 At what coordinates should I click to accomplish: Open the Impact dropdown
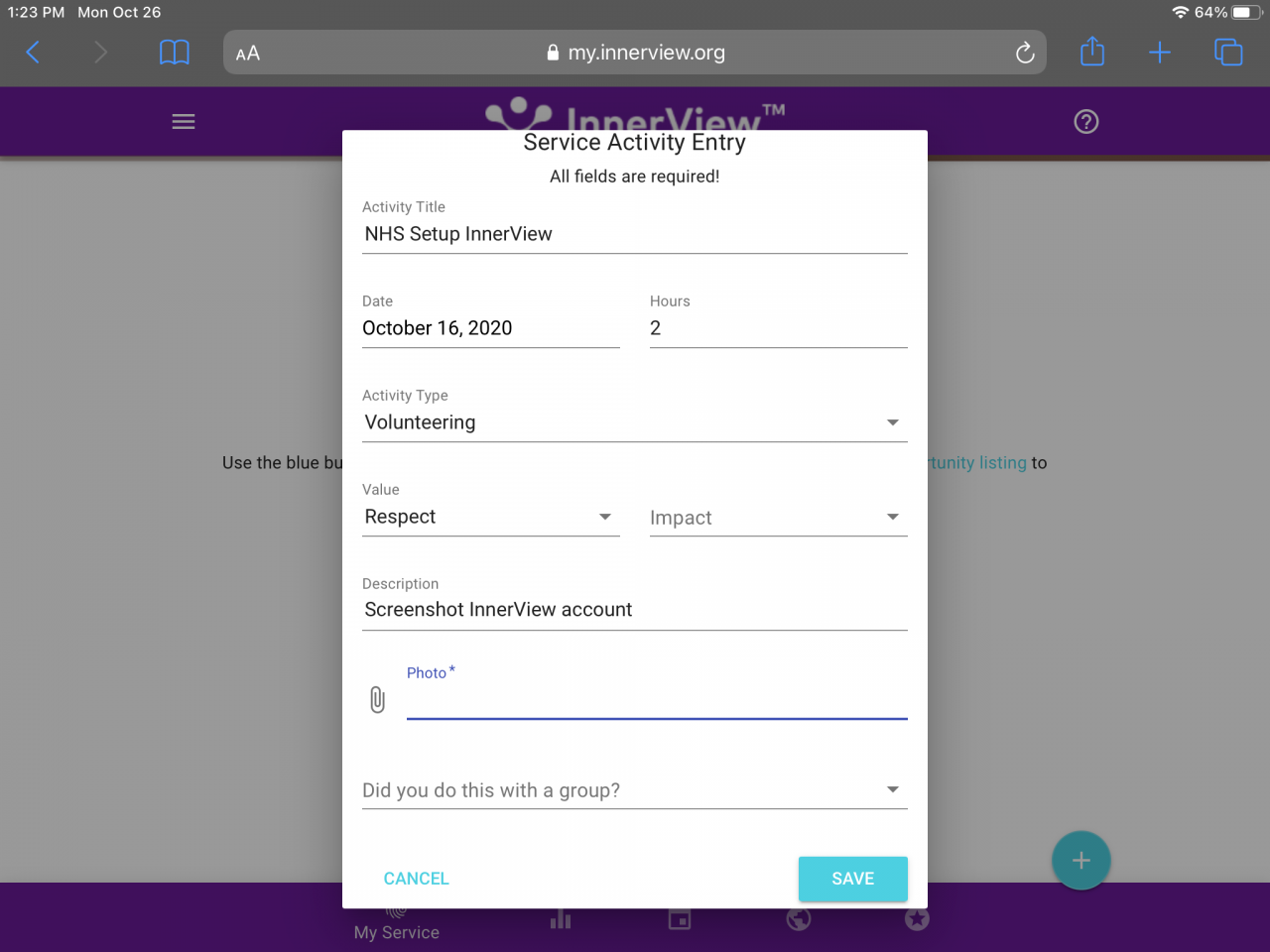779,517
